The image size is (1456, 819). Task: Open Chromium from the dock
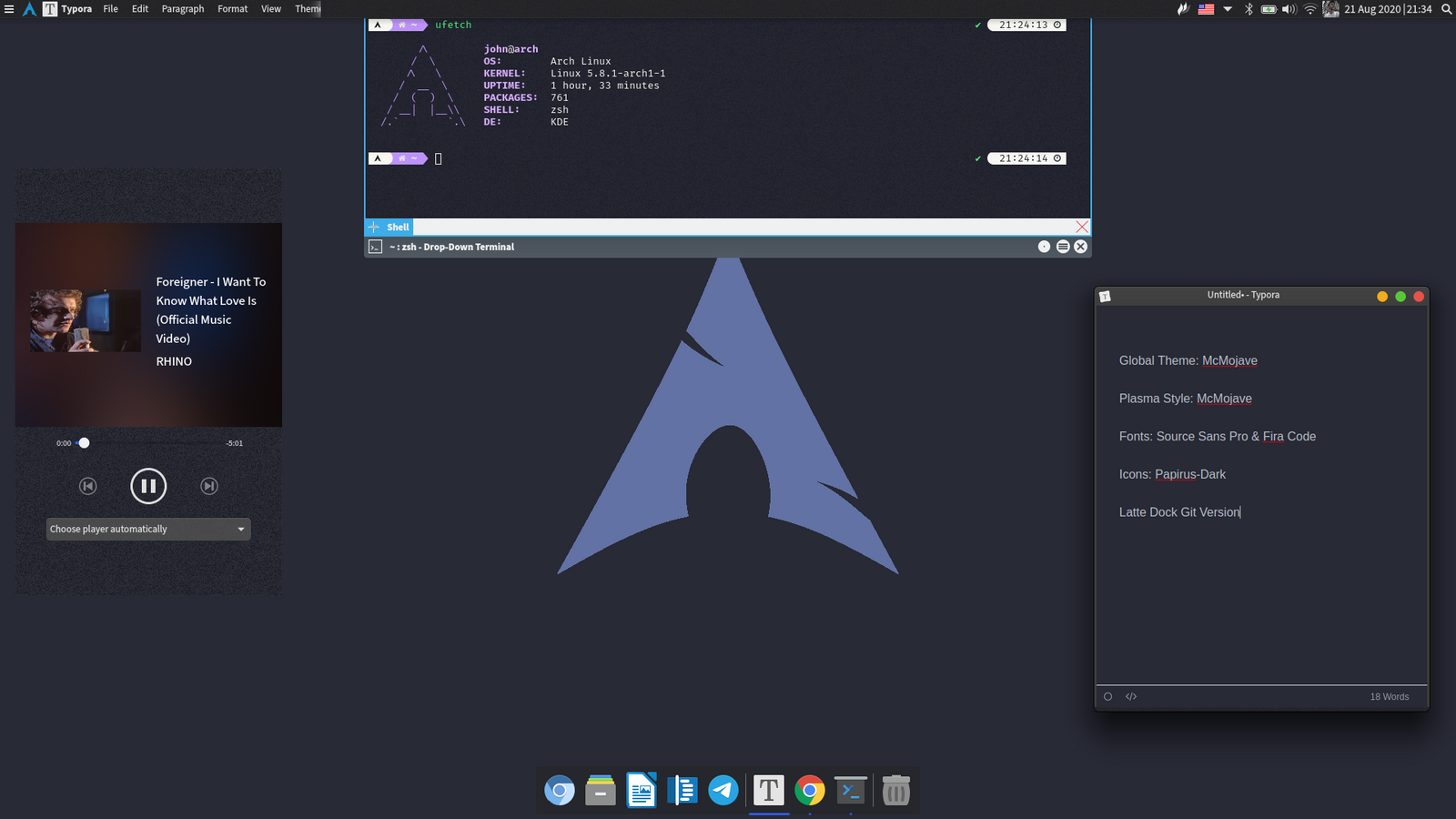click(x=560, y=791)
